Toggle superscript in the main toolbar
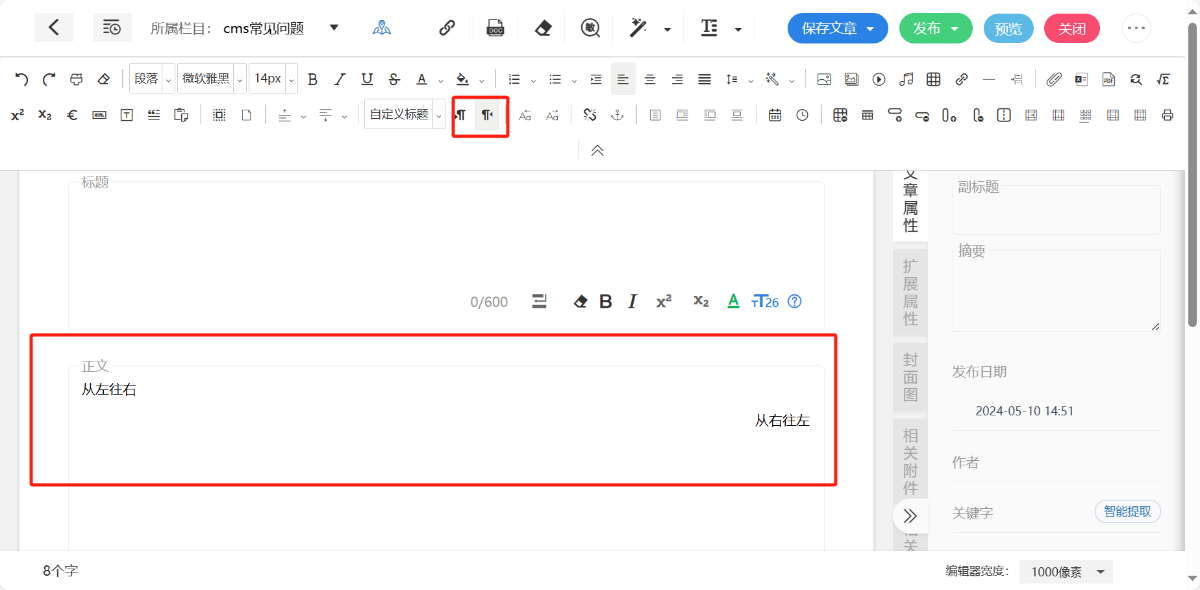 pos(18,115)
